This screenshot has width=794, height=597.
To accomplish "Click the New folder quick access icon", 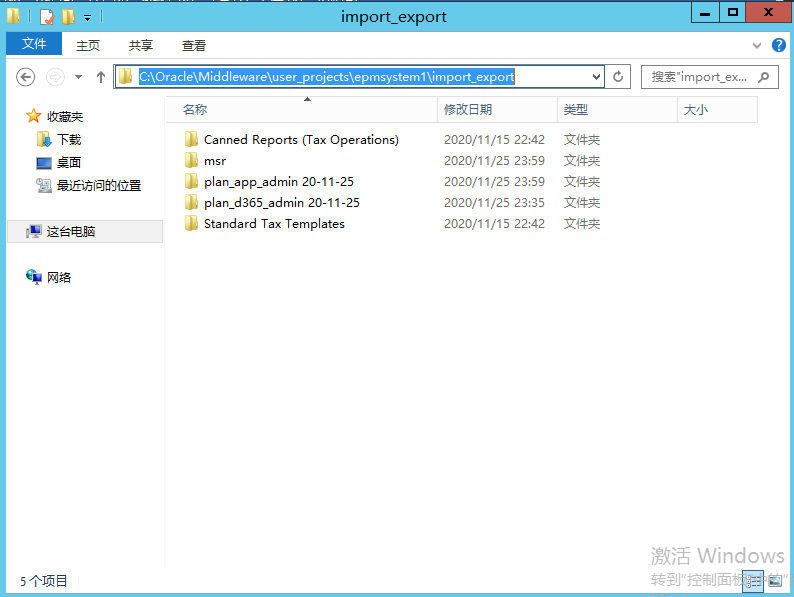I will (x=68, y=17).
